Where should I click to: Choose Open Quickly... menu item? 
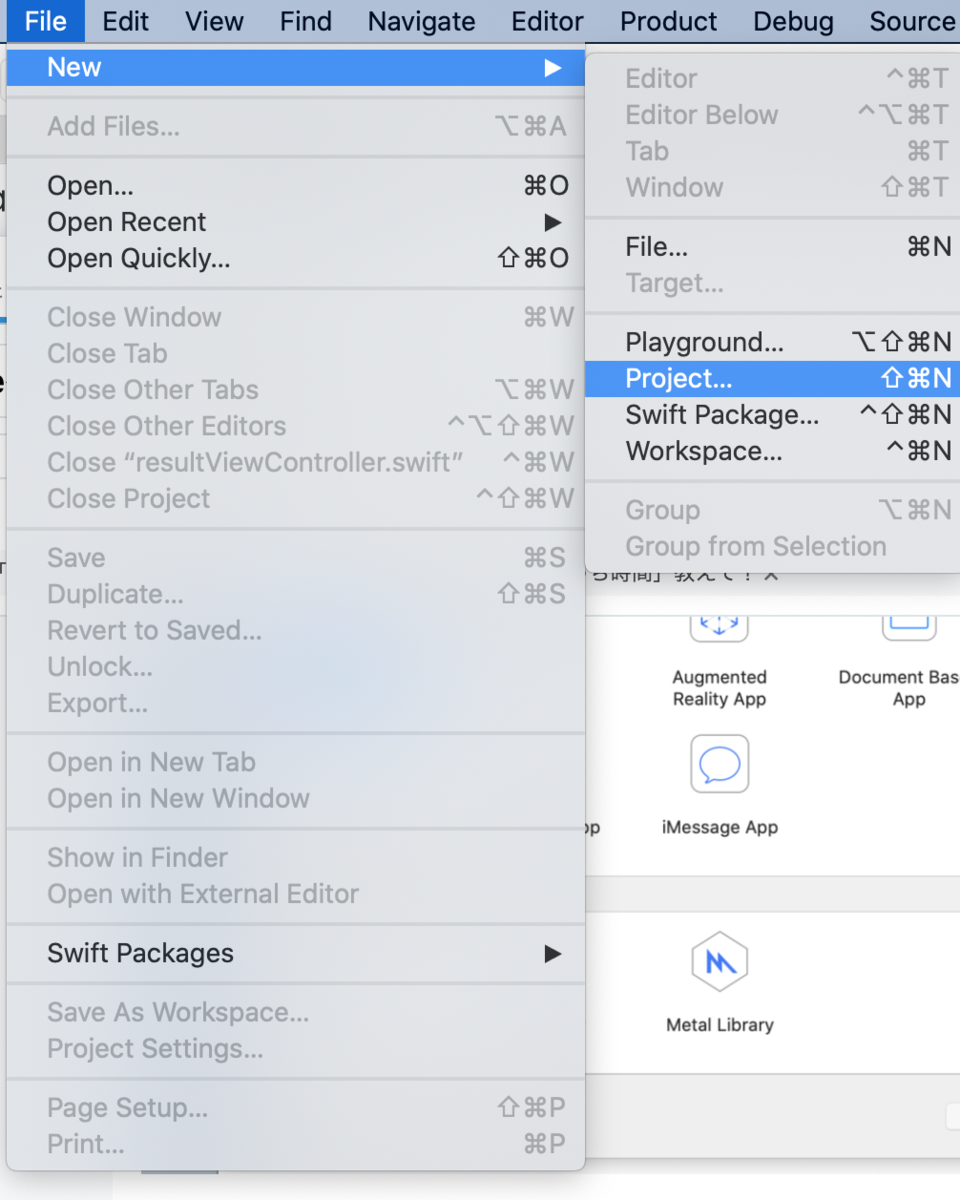pyautogui.click(x=138, y=259)
